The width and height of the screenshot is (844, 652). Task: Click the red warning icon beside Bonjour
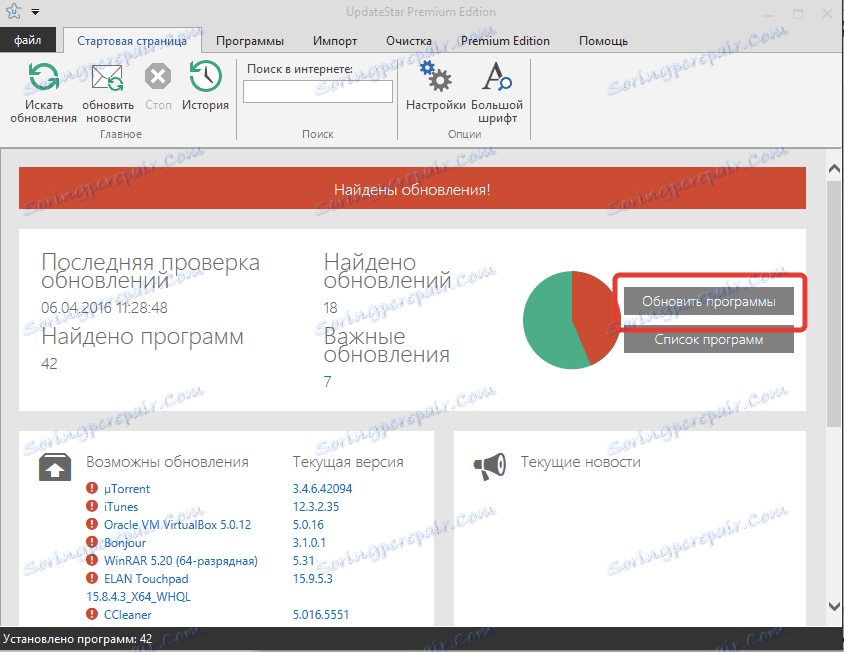(92, 542)
